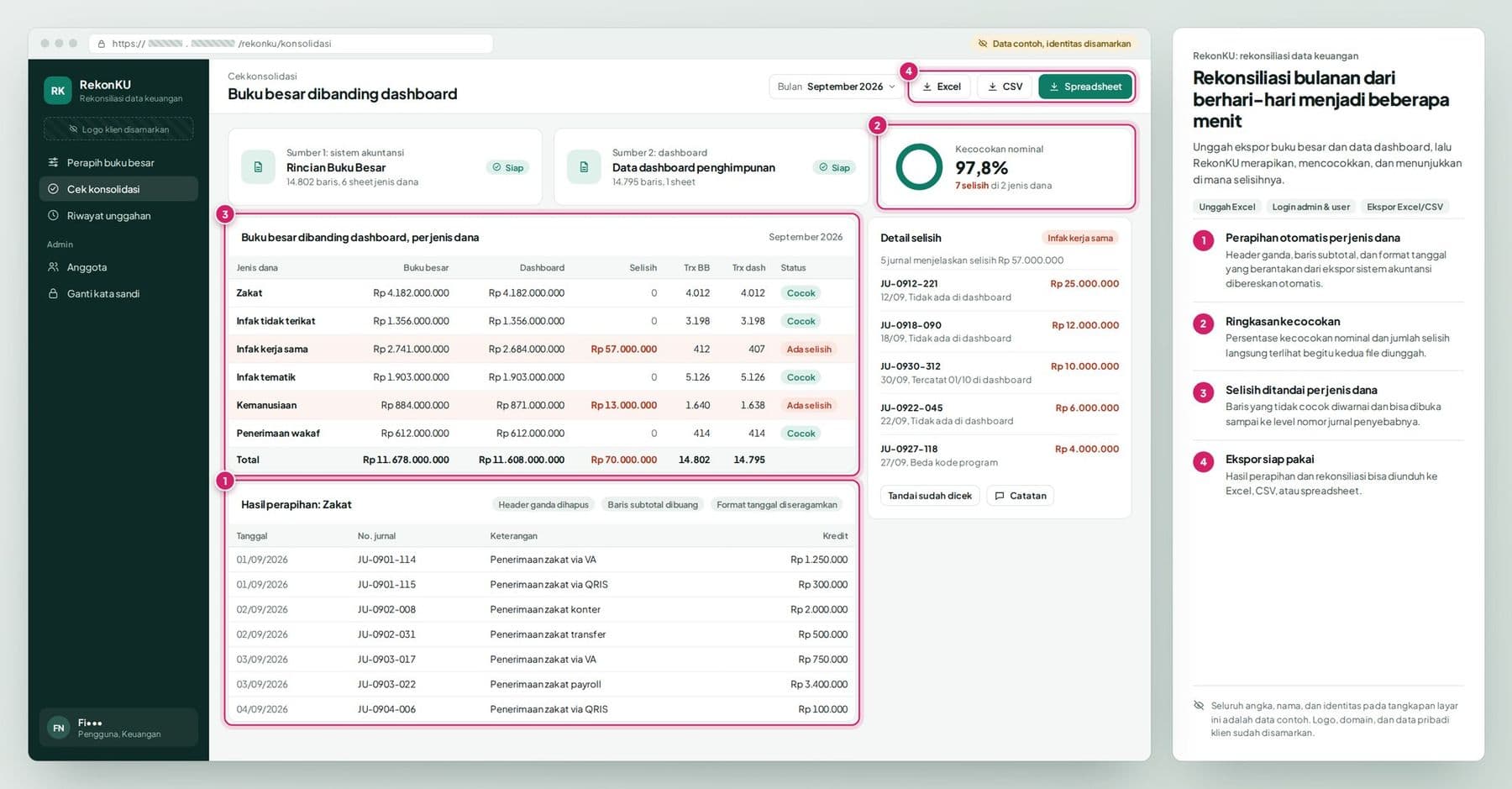Screen dimensions: 1512x789
Task: Open journal JU-0912-221 detail
Action: pos(1000,290)
